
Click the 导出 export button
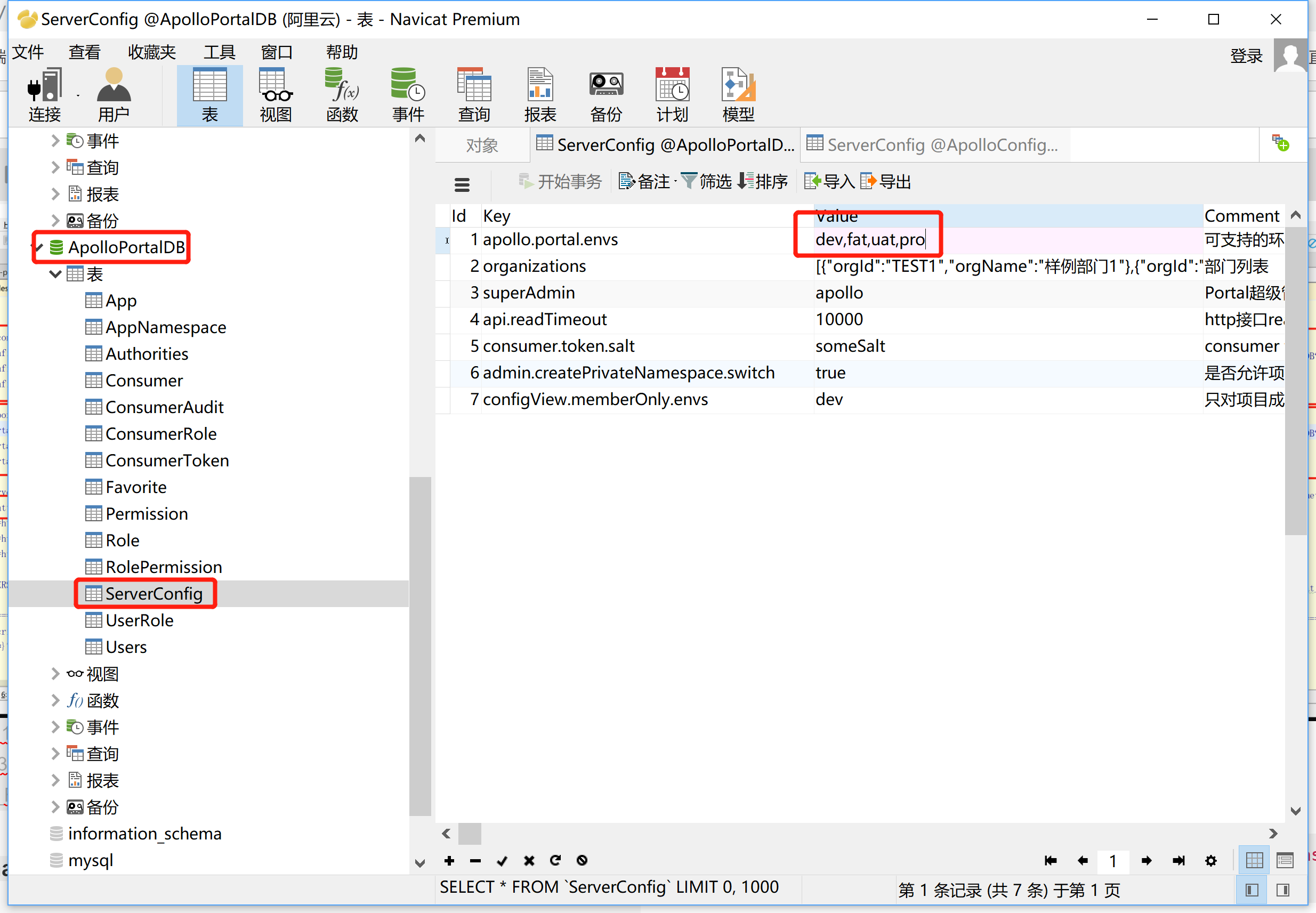[x=885, y=181]
